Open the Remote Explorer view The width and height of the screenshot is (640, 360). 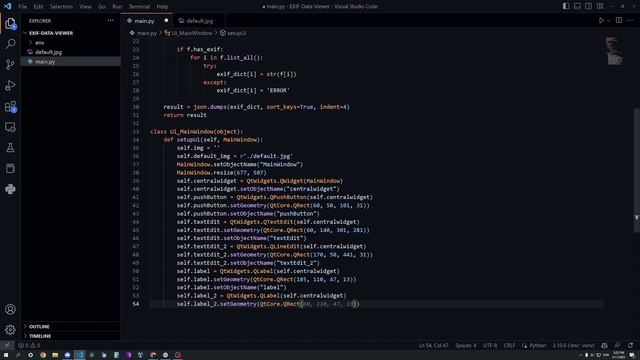(10, 127)
